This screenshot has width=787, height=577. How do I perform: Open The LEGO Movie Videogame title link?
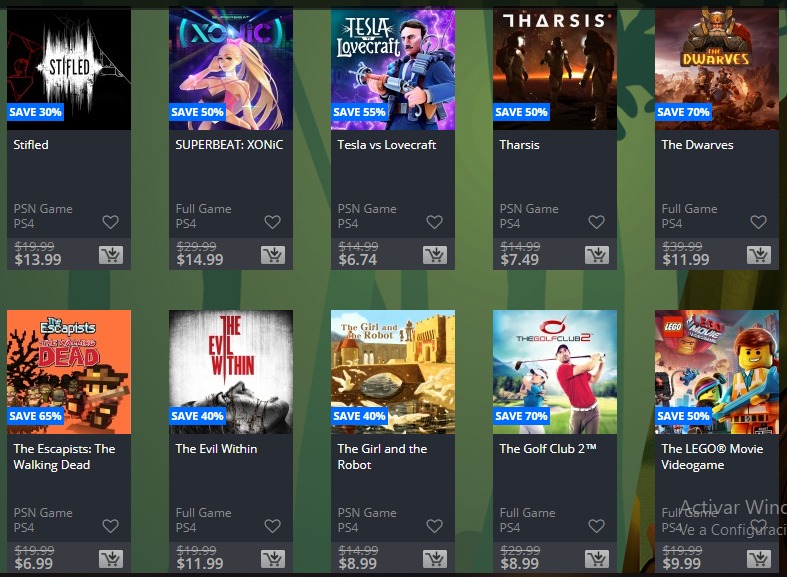pyautogui.click(x=712, y=457)
